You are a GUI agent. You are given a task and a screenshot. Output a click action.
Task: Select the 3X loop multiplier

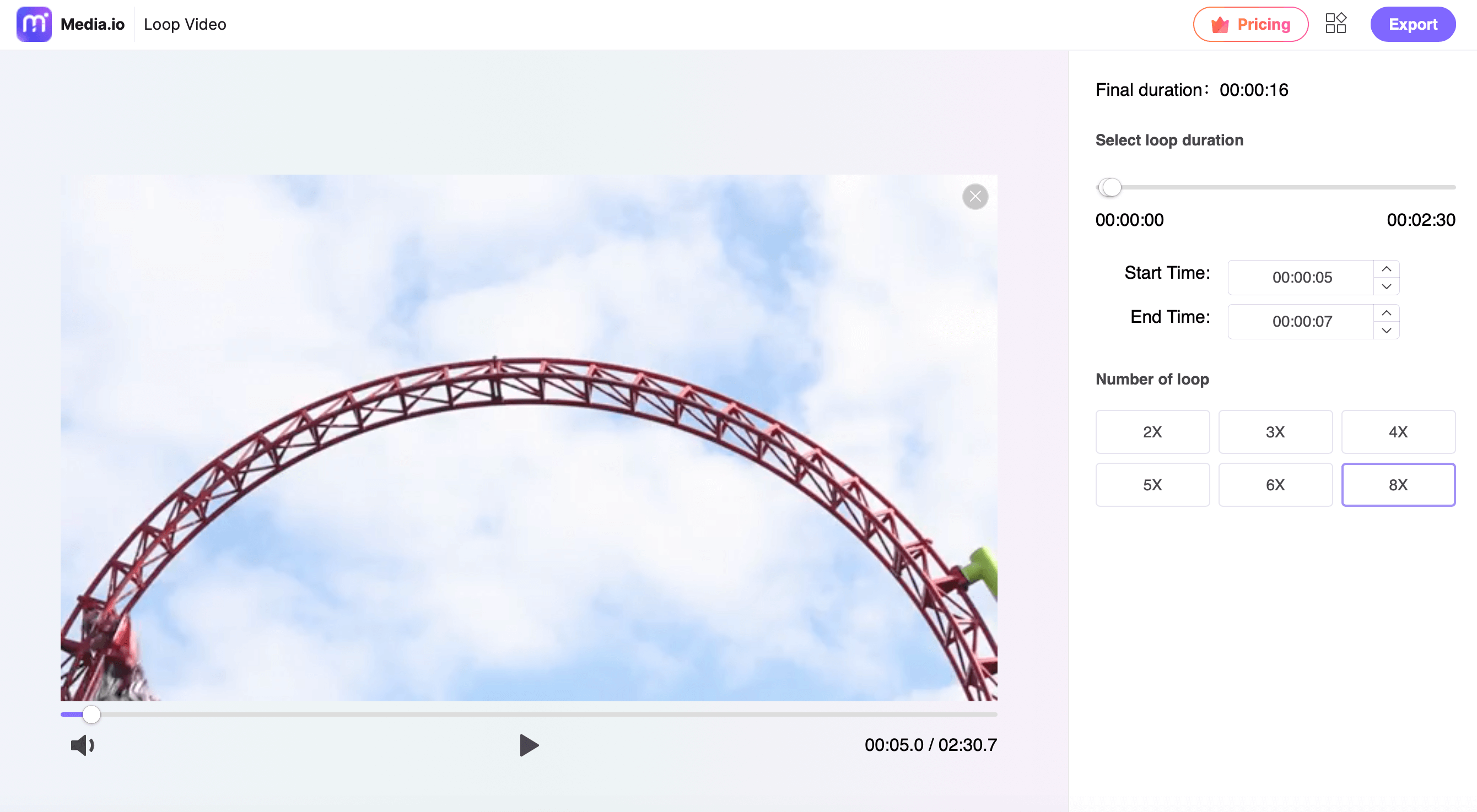[x=1275, y=431]
